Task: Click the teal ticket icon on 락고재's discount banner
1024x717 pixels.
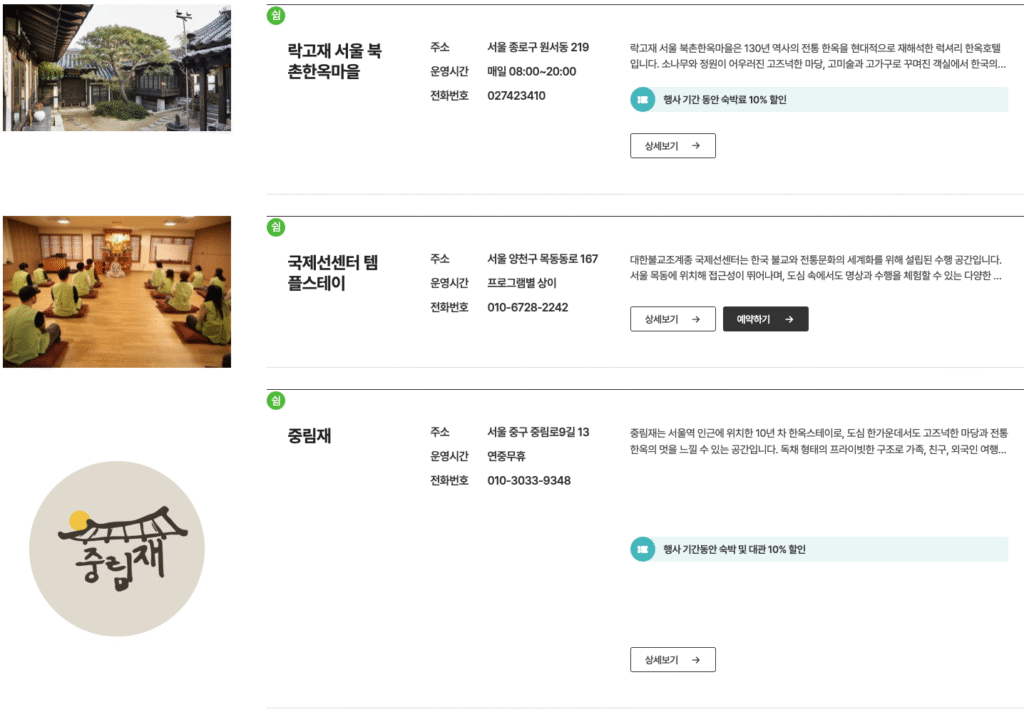Action: [x=641, y=99]
